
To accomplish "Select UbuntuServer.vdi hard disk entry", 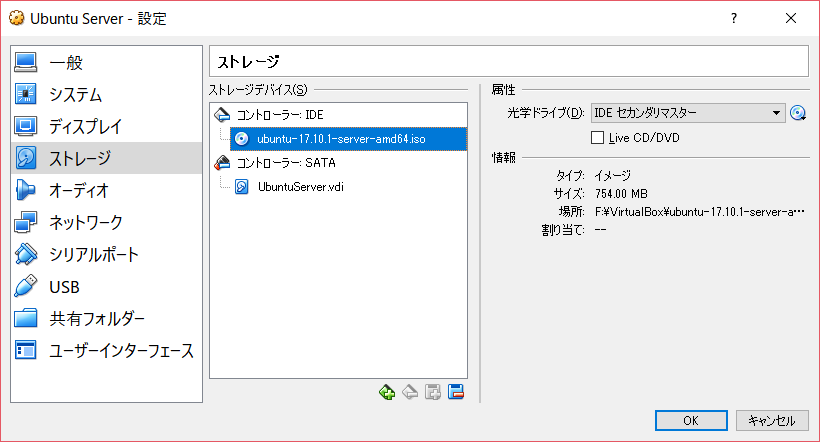I will [301, 187].
